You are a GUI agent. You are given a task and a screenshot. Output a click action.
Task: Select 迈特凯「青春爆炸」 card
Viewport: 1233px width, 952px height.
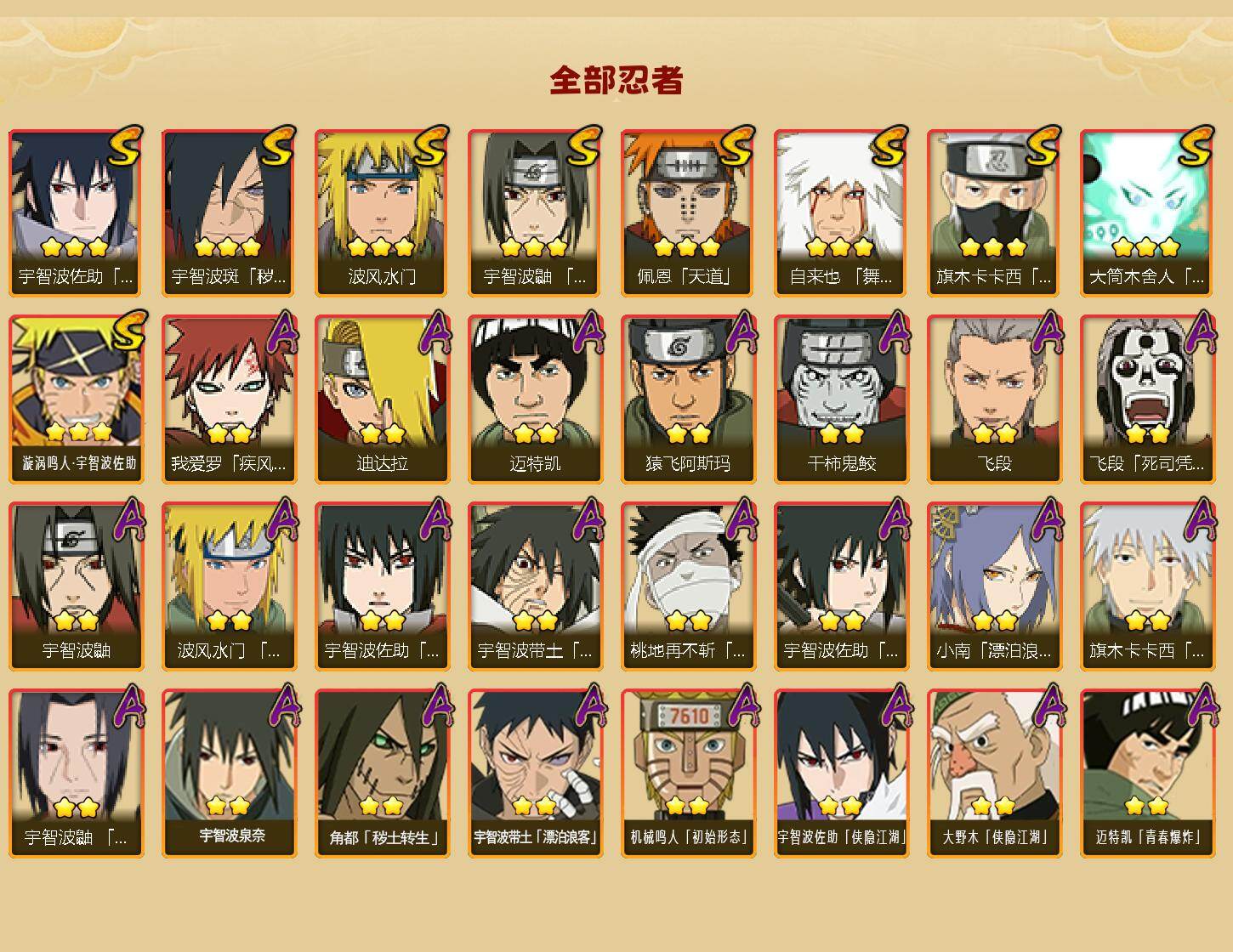point(1147,773)
